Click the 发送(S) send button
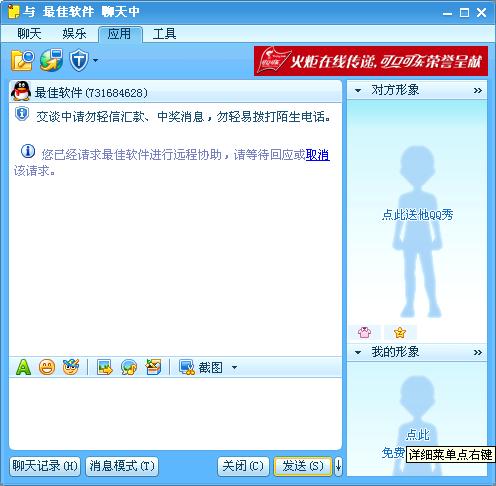This screenshot has height=486, width=496. pyautogui.click(x=303, y=466)
